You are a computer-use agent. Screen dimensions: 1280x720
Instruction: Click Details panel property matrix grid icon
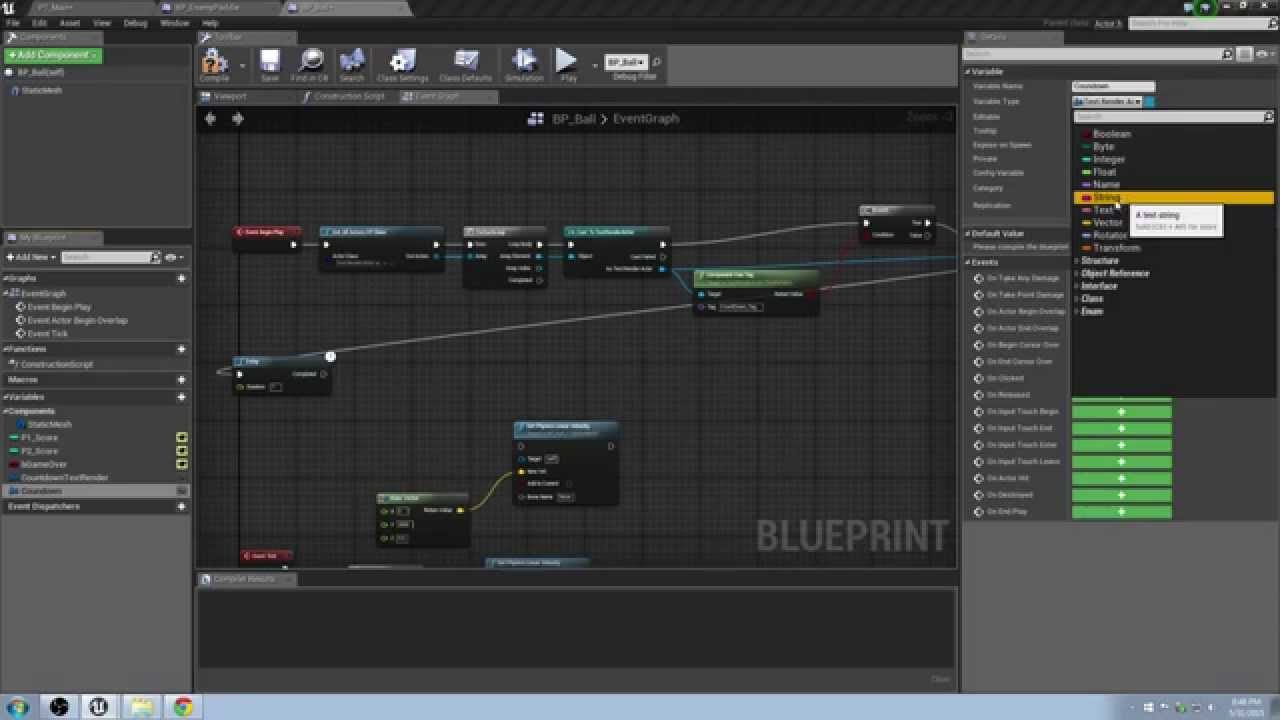pyautogui.click(x=1244, y=54)
